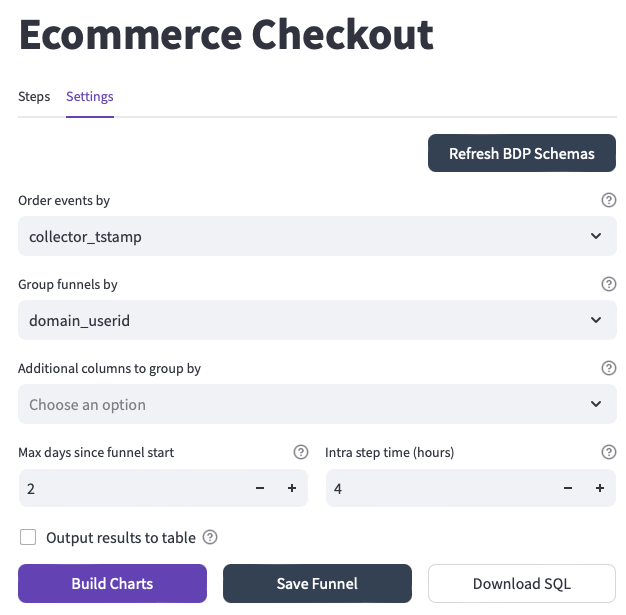
Task: Select the Settings tab
Action: pyautogui.click(x=90, y=97)
